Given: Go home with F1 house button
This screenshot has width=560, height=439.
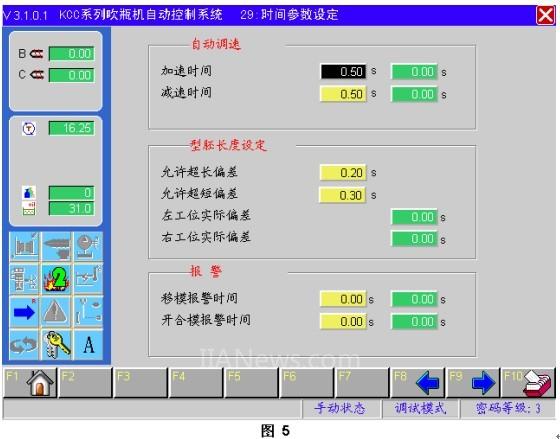Looking at the screenshot, I should (x=30, y=383).
